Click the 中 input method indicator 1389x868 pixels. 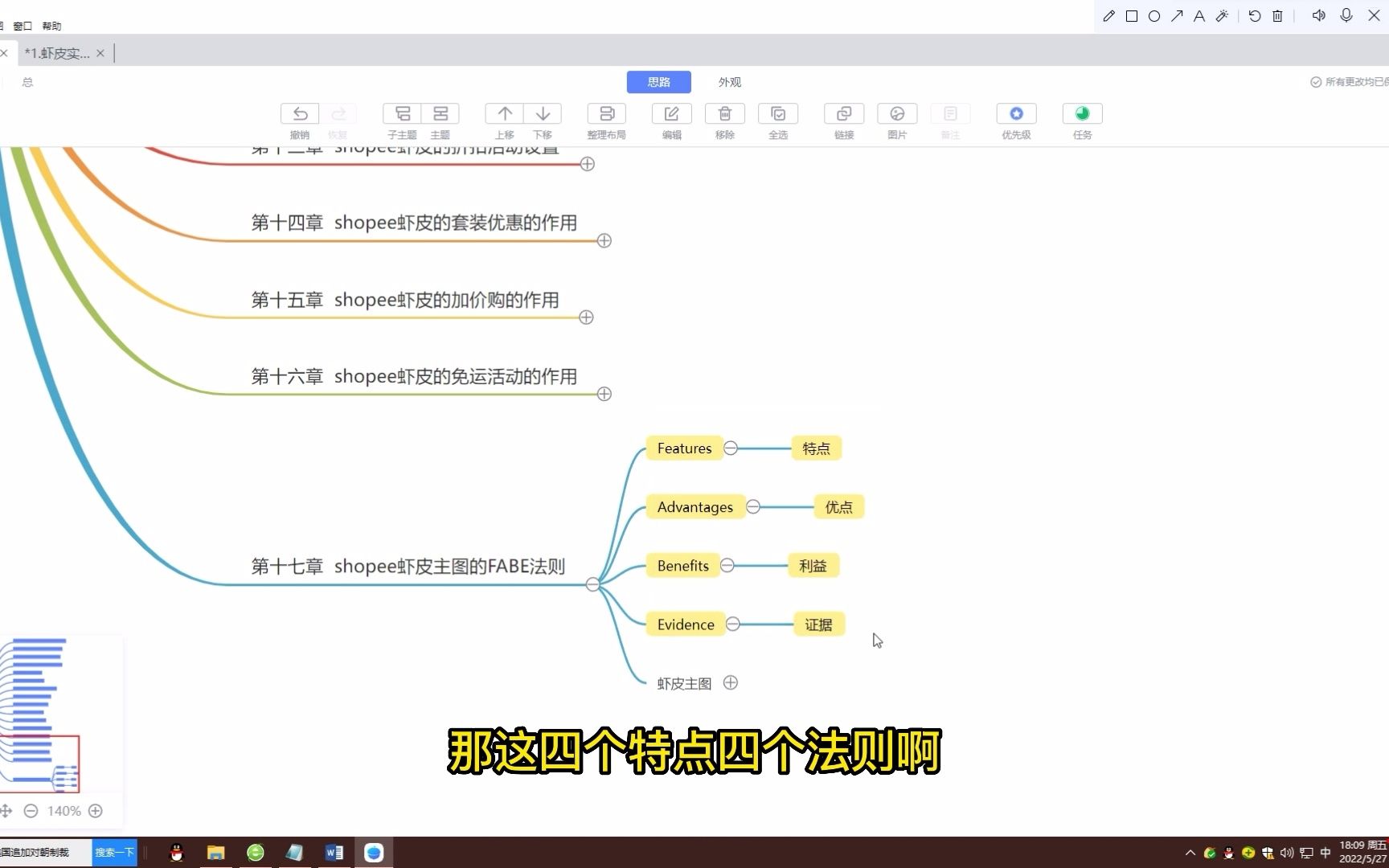click(x=1325, y=853)
